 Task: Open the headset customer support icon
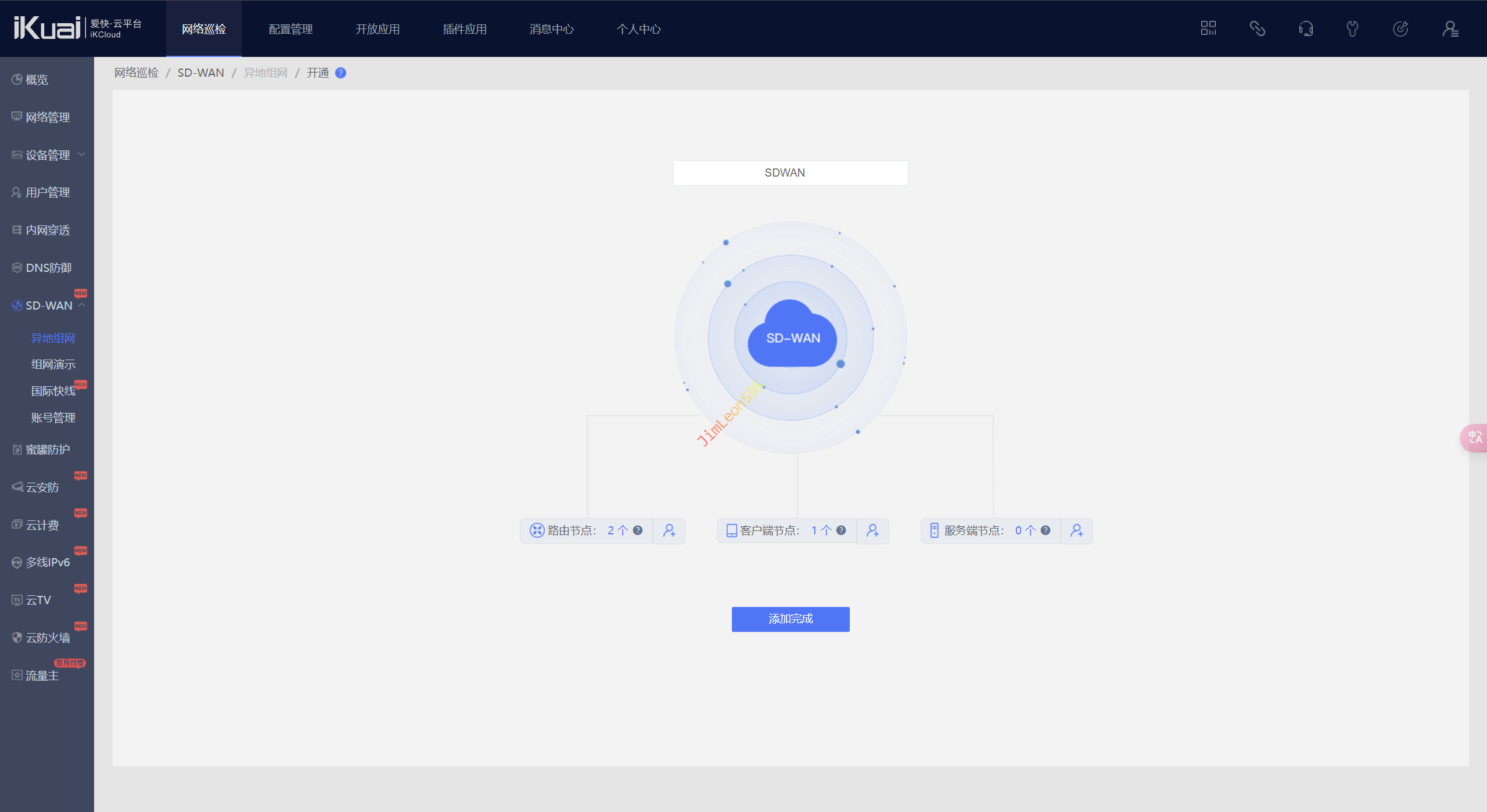tap(1306, 28)
